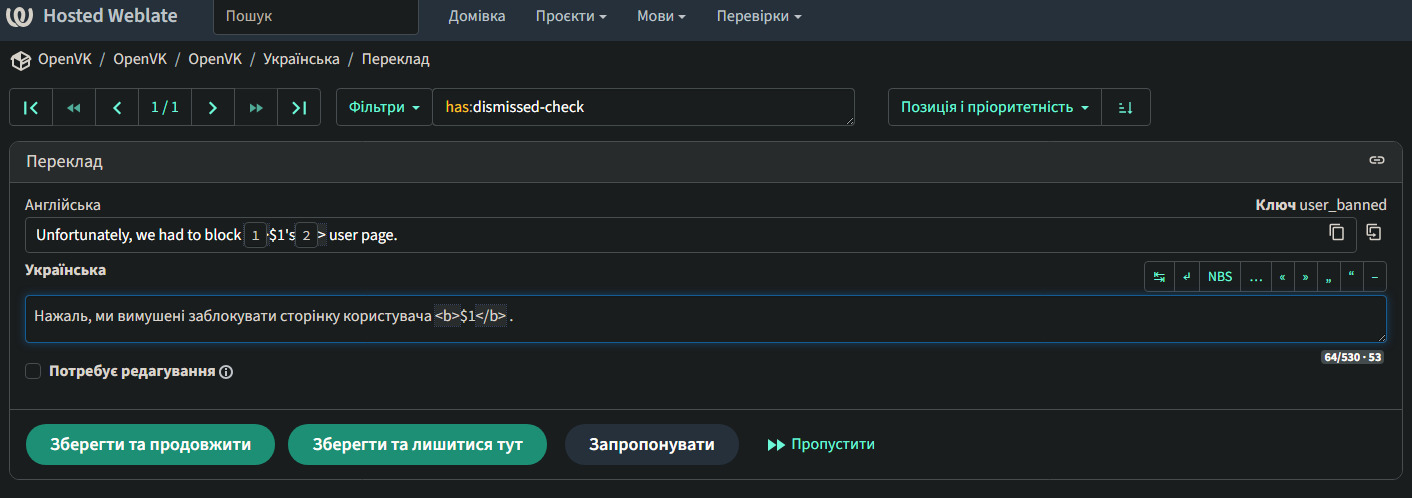Go to the previous string
The image size is (1412, 498).
click(117, 107)
